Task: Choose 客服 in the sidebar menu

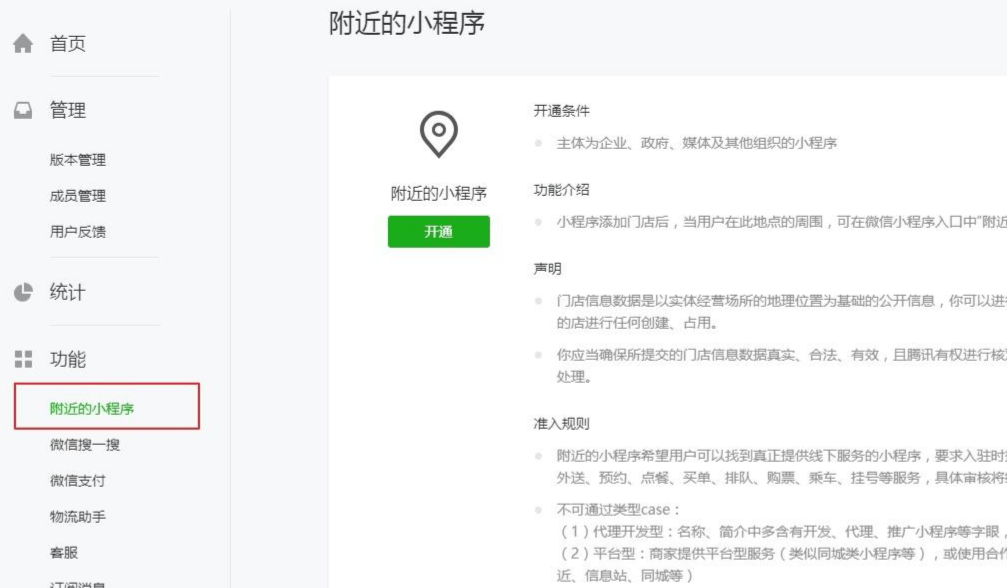Action: [64, 552]
